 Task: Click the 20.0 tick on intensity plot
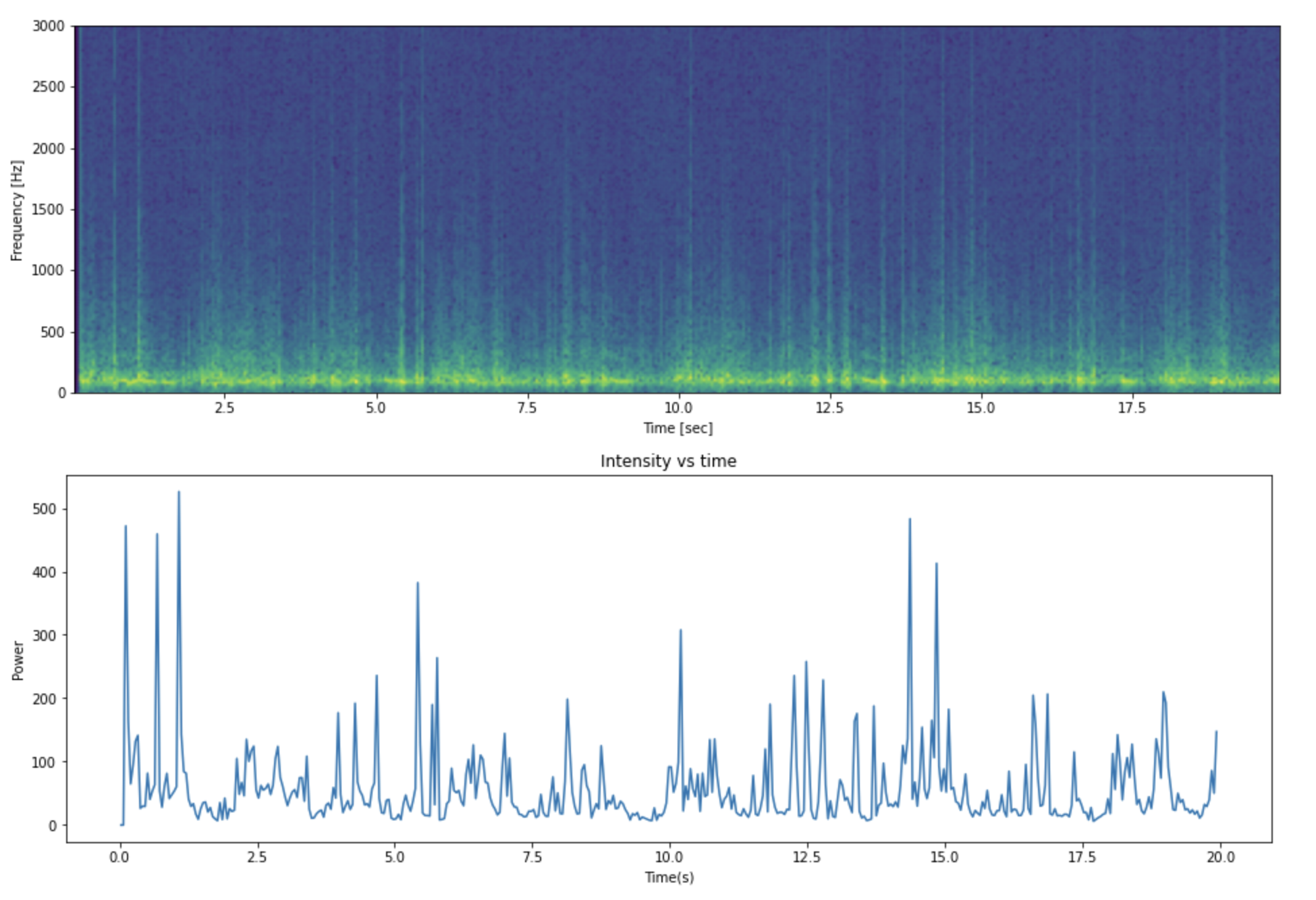[x=1220, y=857]
